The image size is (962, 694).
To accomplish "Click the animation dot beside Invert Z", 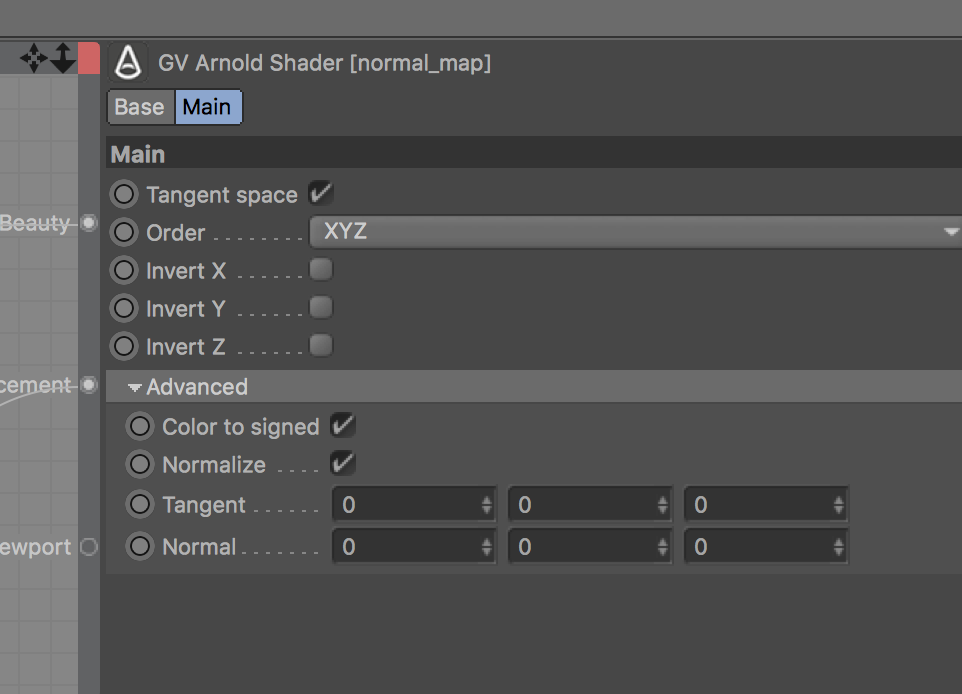I will click(123, 346).
